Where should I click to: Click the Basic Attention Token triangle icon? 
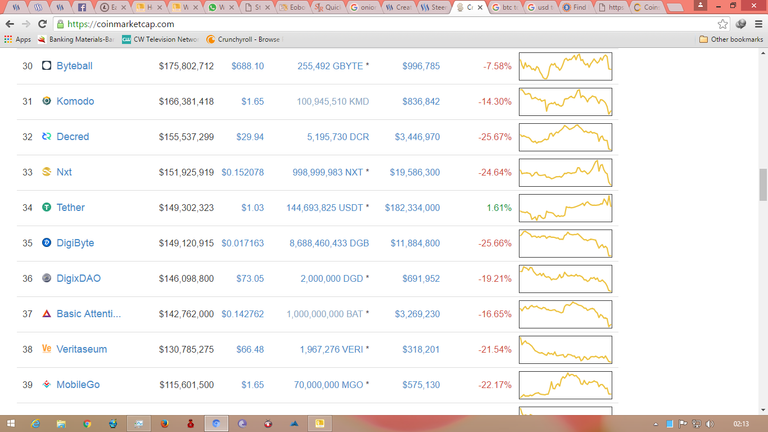coord(47,313)
